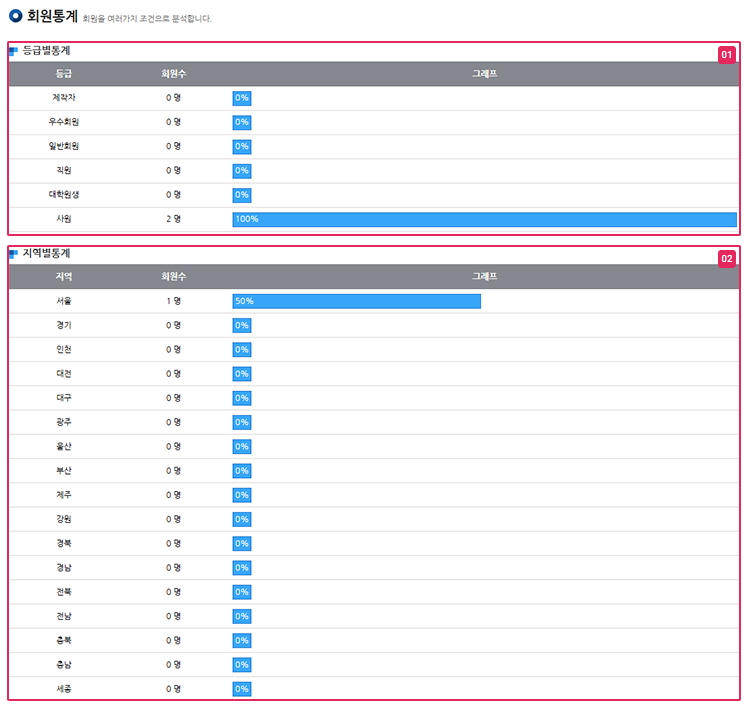Click the 0 명 count for 대구
The width and height of the screenshot is (750, 711).
[173, 398]
